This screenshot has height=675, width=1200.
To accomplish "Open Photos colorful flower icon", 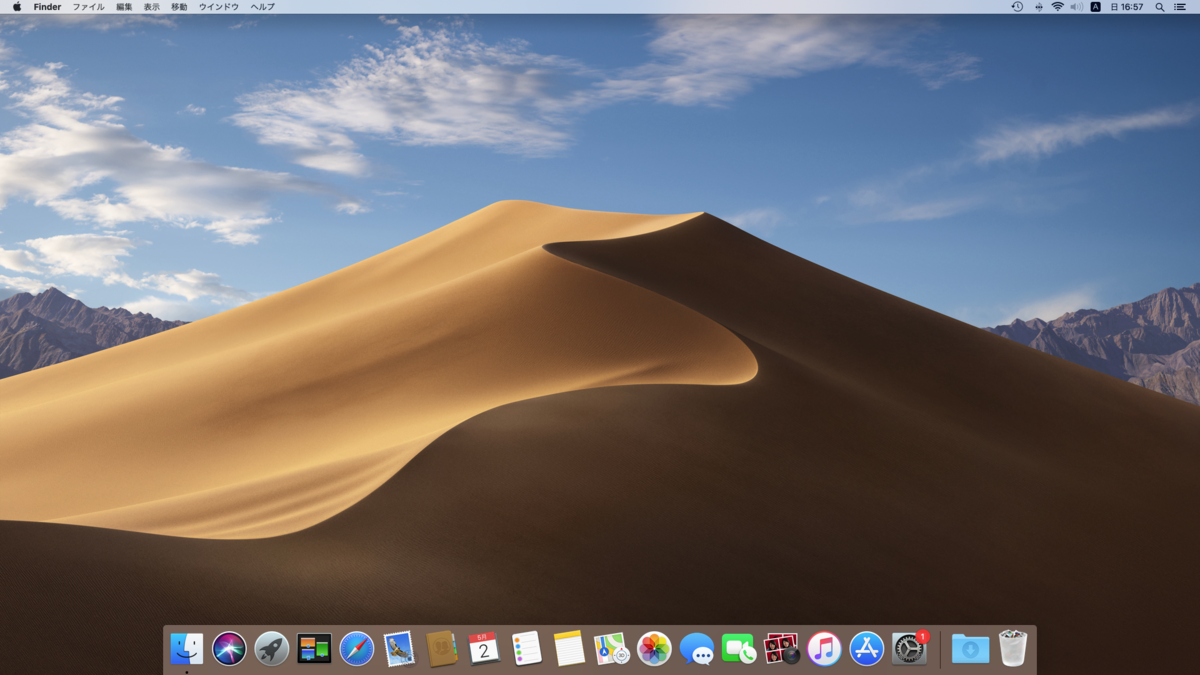I will (x=654, y=649).
